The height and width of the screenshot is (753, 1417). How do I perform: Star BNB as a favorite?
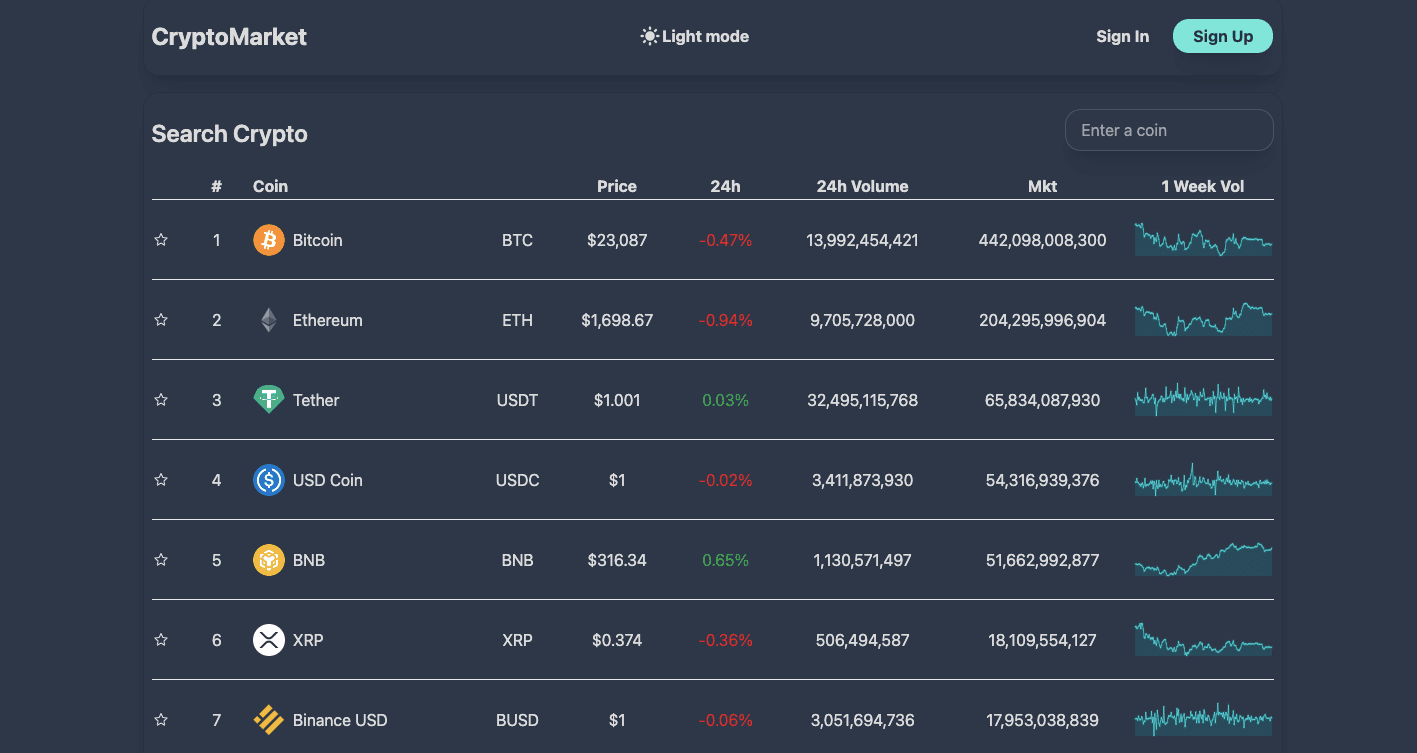tap(161, 560)
